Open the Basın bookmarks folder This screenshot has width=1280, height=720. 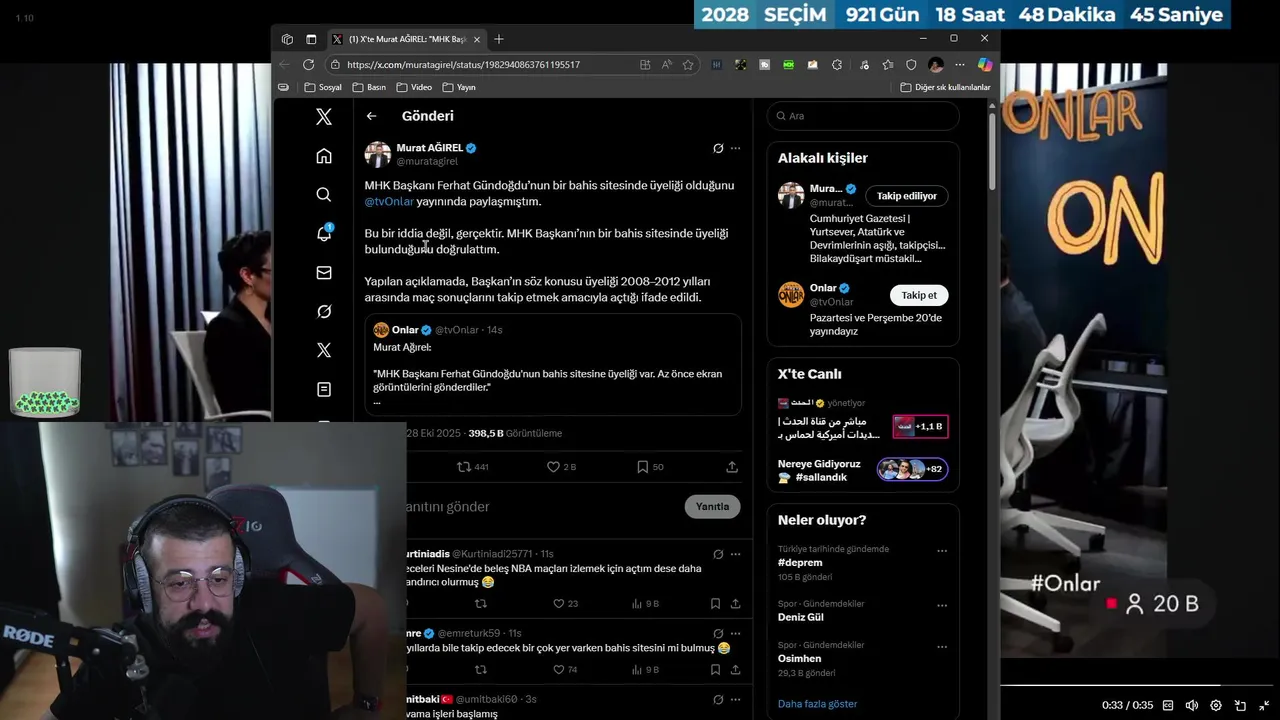click(369, 88)
